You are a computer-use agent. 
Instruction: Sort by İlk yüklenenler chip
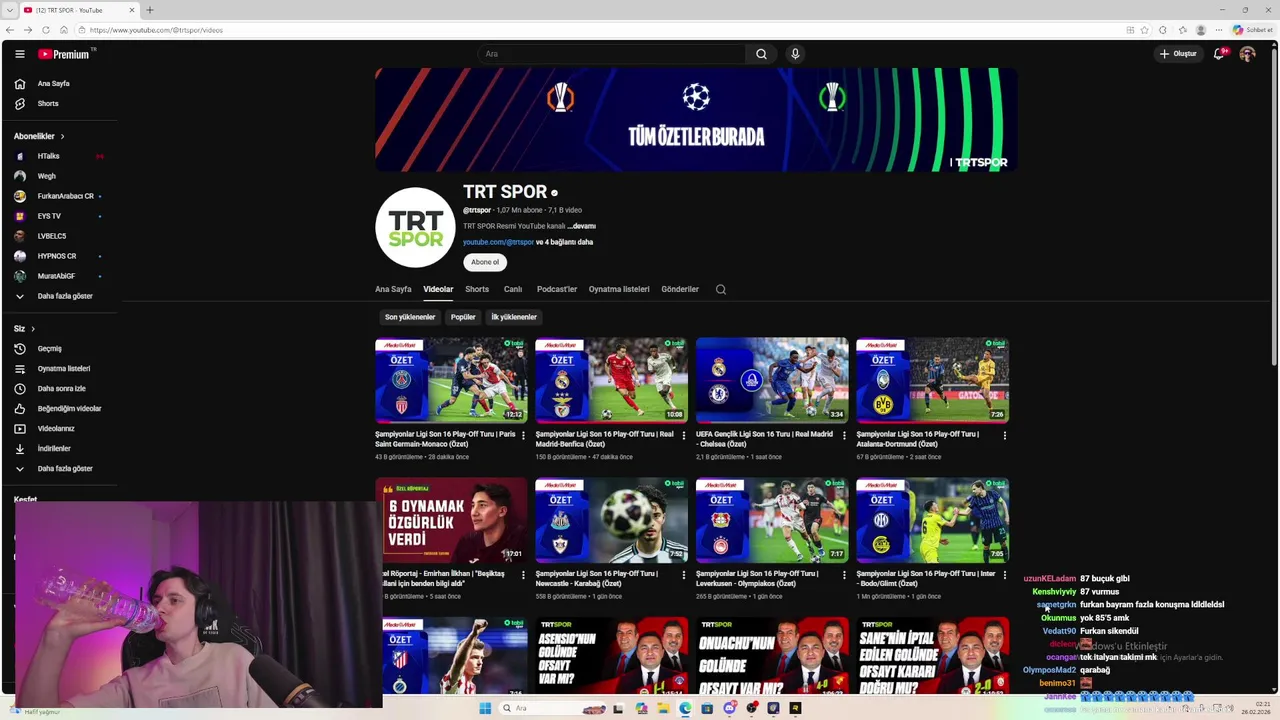(514, 317)
